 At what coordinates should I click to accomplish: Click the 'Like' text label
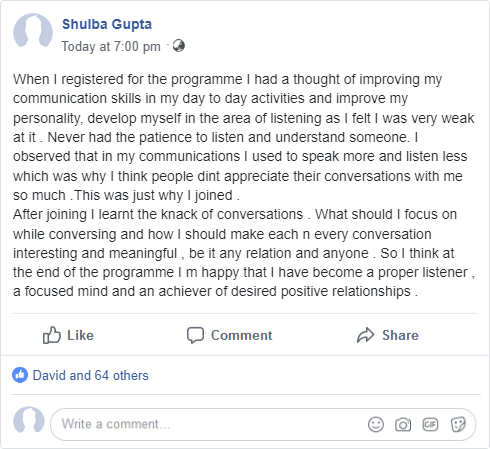[x=80, y=335]
